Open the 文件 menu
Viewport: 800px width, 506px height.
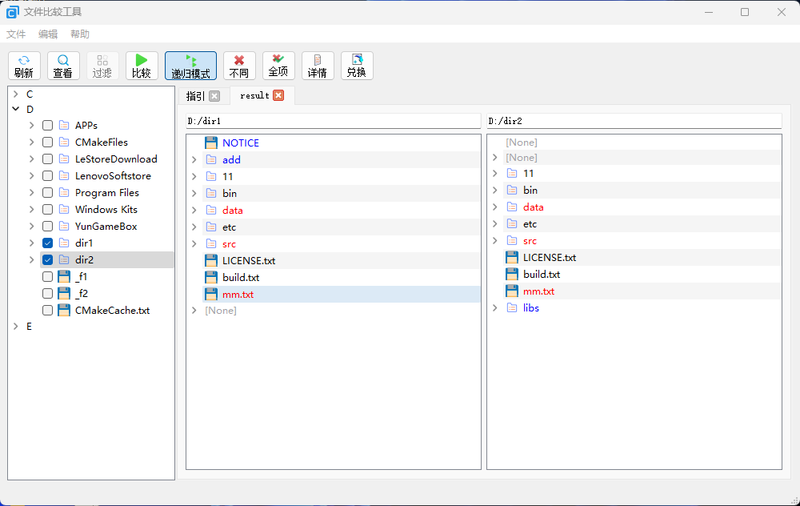click(16, 34)
